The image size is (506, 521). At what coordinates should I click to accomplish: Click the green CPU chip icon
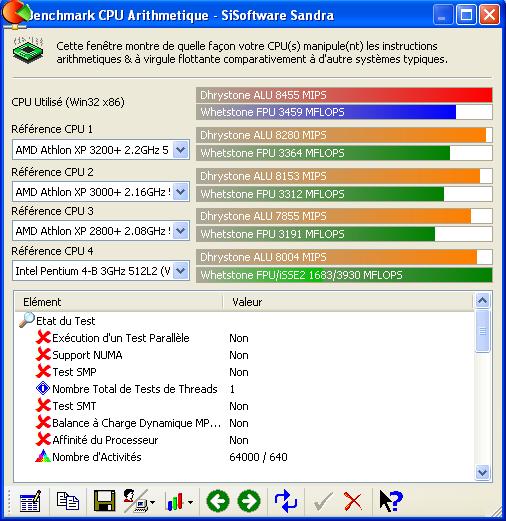[28, 49]
